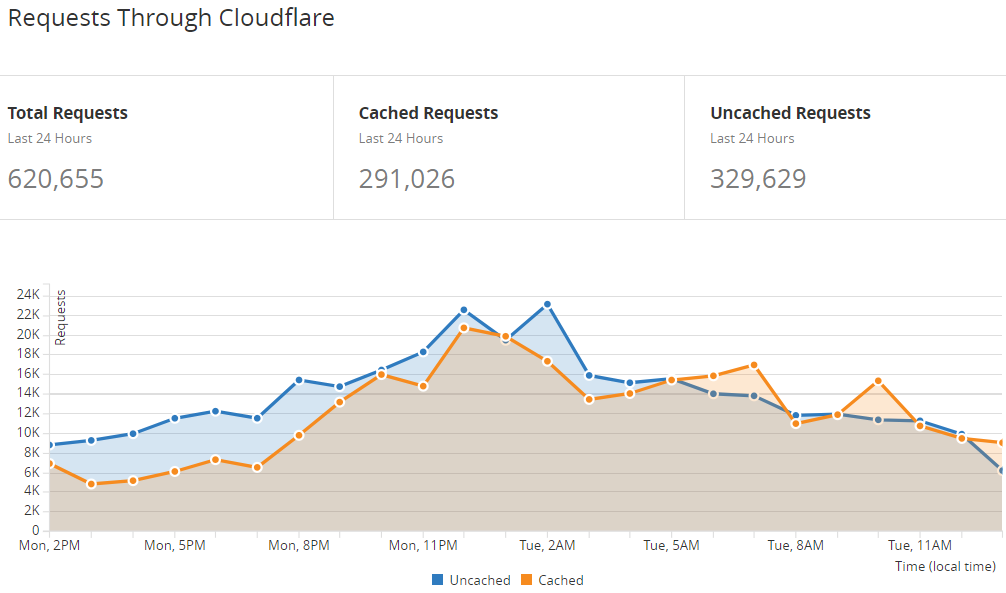This screenshot has height=593, width=1006.
Task: Select the orange Cached point at Mon, 11PM
Action: click(423, 386)
